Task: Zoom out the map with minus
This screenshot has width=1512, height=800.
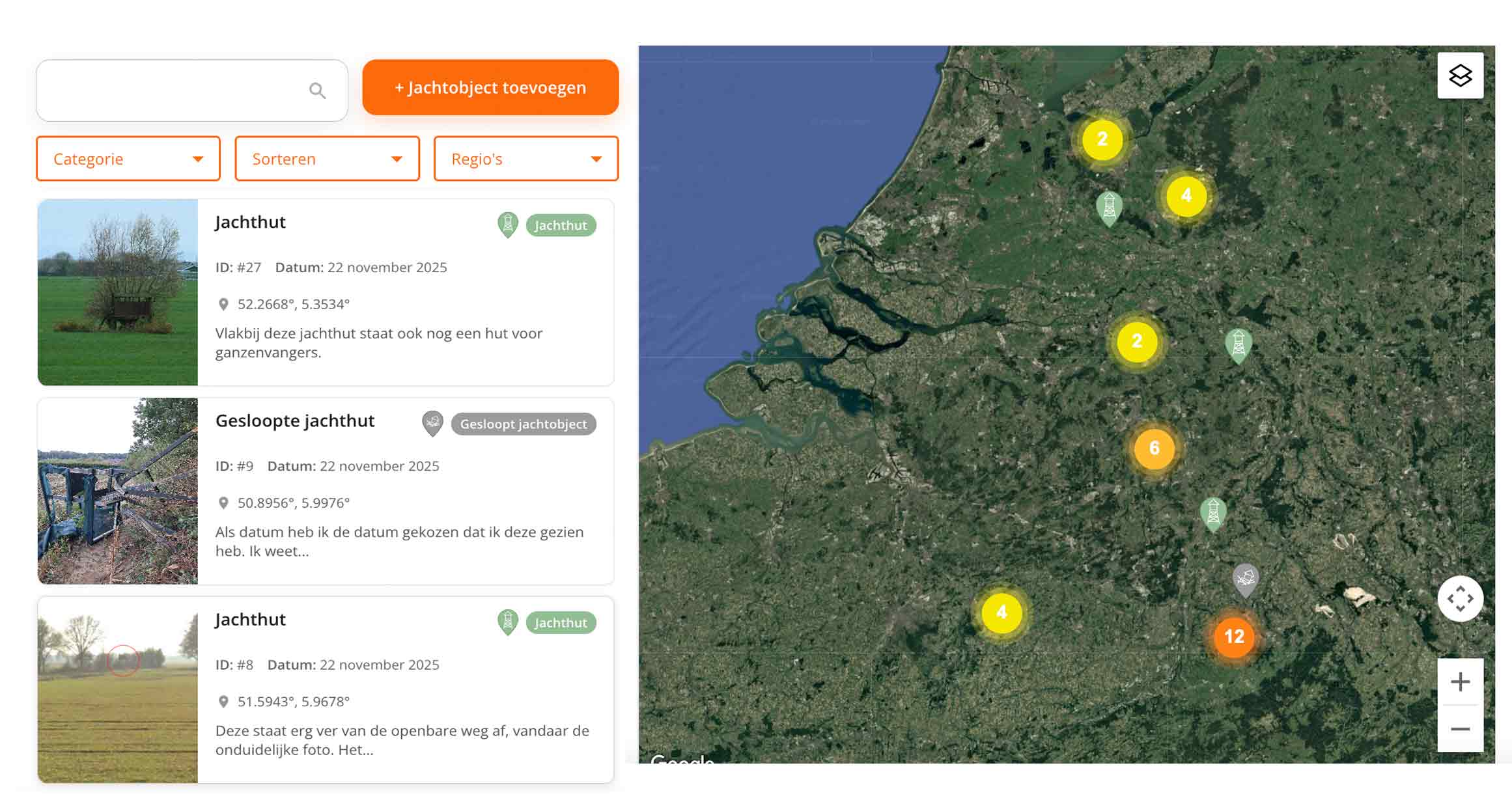Action: tap(1460, 729)
